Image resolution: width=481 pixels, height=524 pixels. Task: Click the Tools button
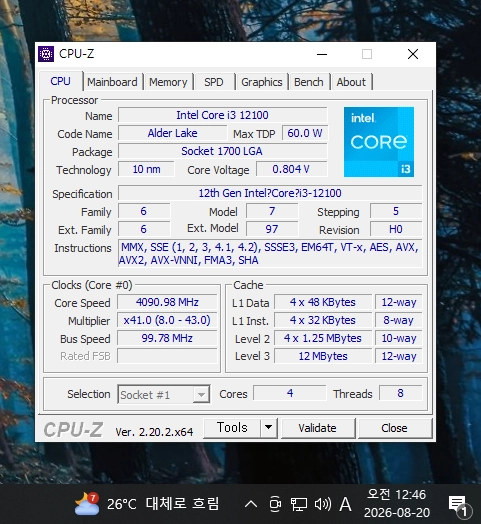[x=232, y=428]
